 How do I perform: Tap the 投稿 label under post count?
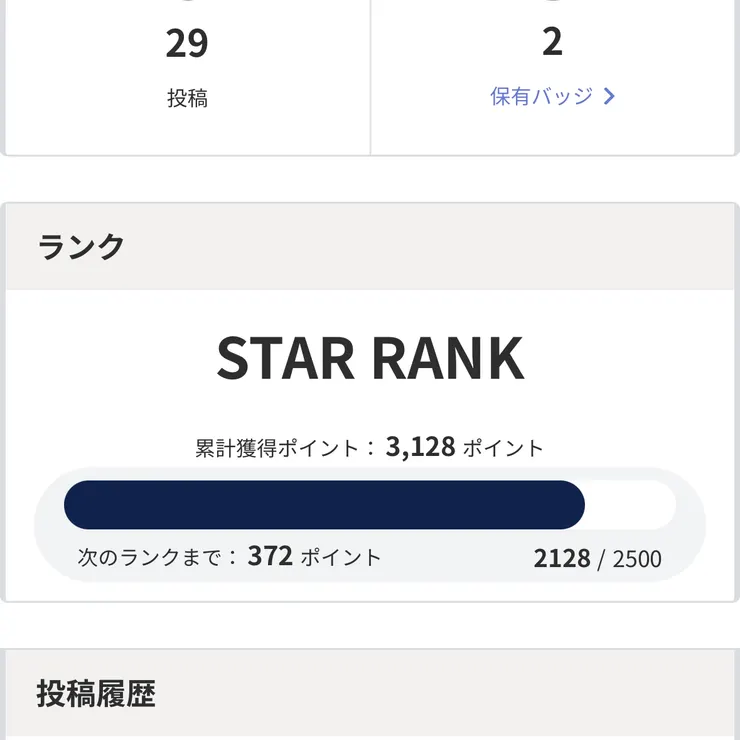(x=187, y=98)
